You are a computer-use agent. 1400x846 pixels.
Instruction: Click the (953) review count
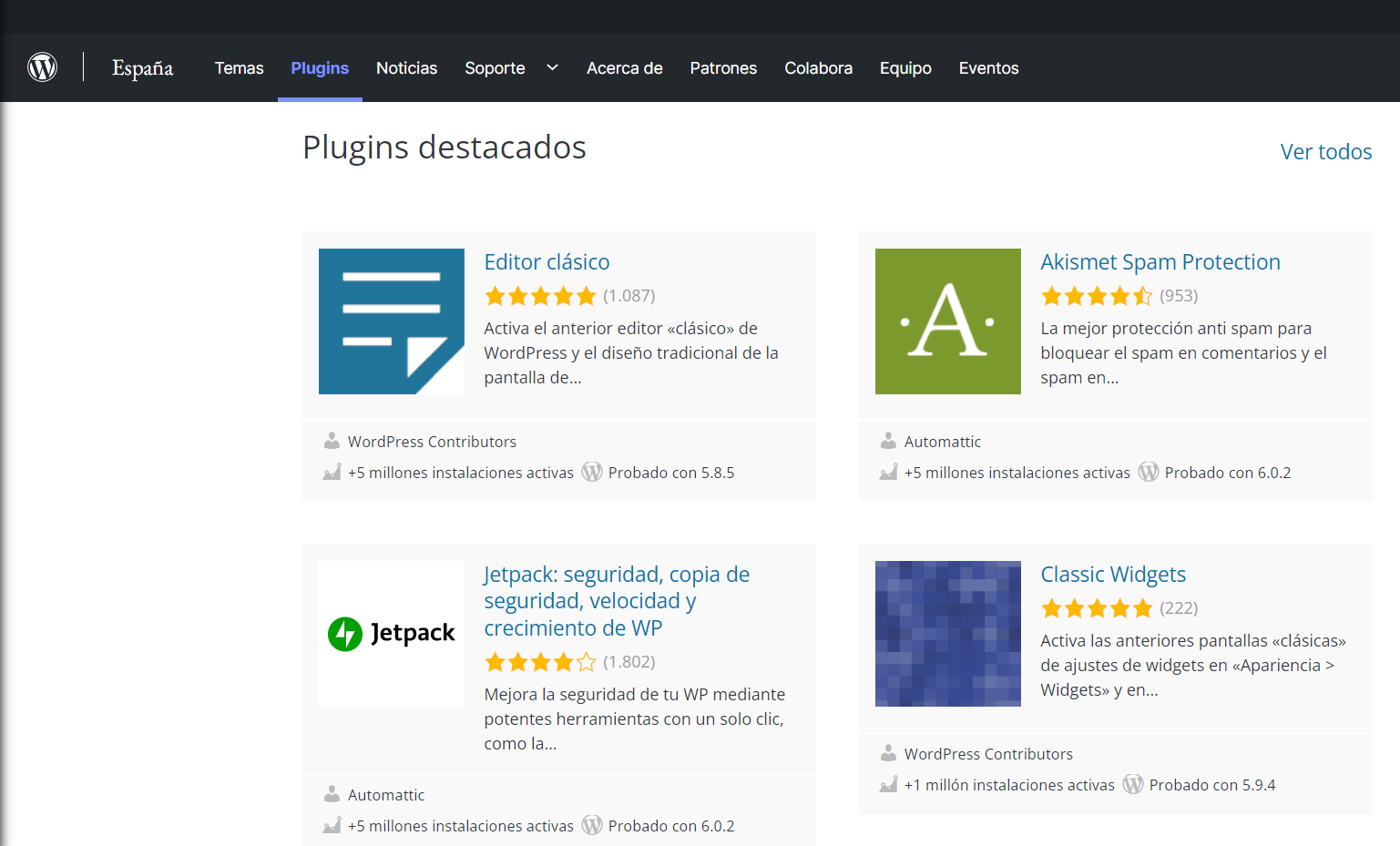[x=1179, y=296]
